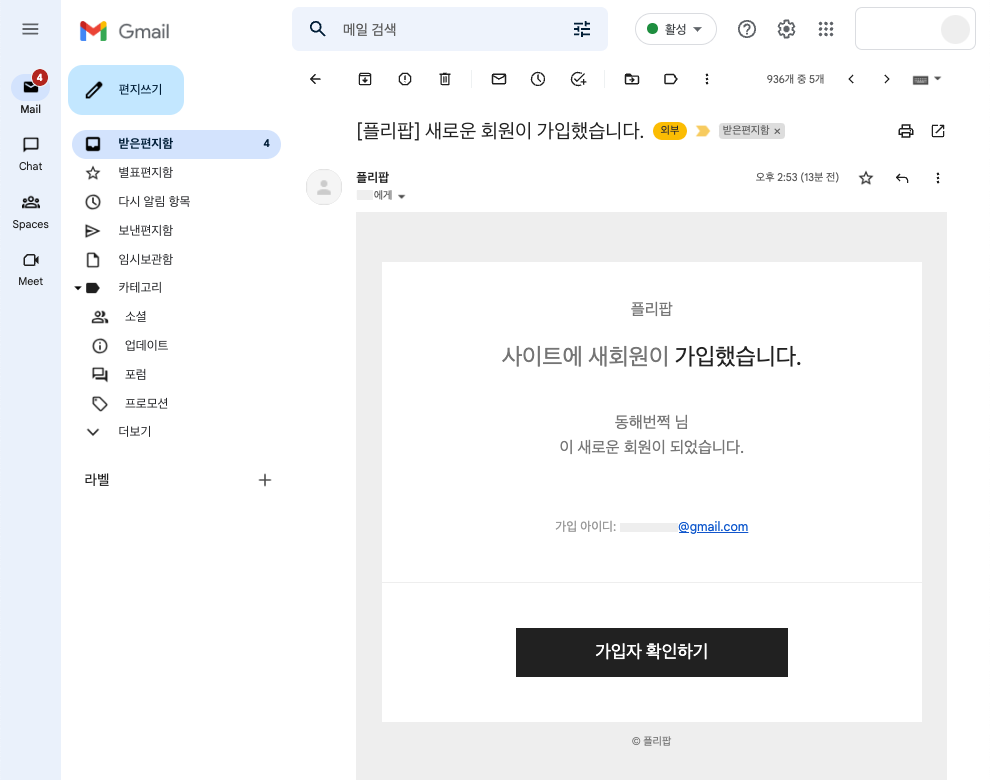Go back to inbox with arrow
The height and width of the screenshot is (780, 990).
click(315, 79)
